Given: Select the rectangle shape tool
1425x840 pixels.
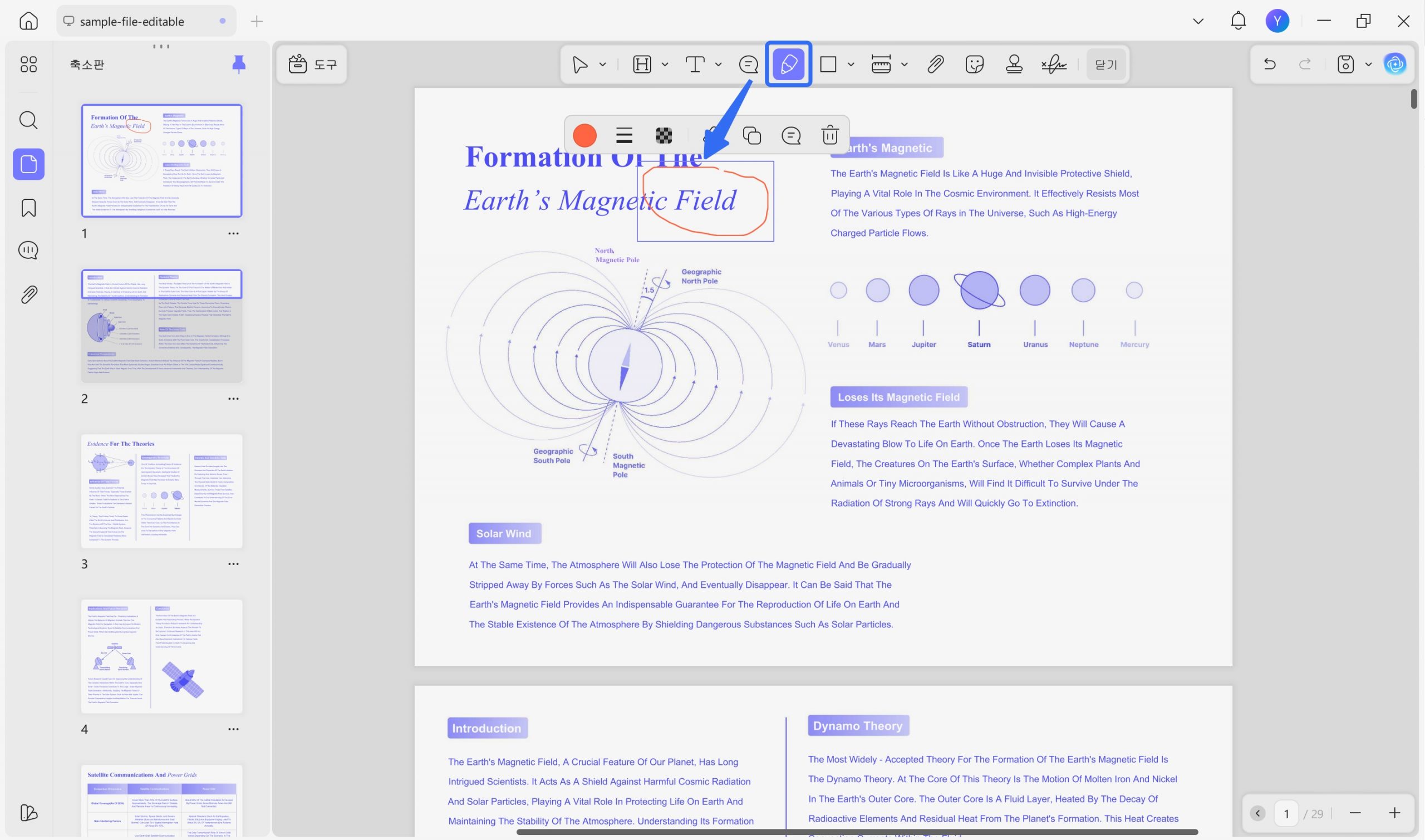Looking at the screenshot, I should (828, 65).
